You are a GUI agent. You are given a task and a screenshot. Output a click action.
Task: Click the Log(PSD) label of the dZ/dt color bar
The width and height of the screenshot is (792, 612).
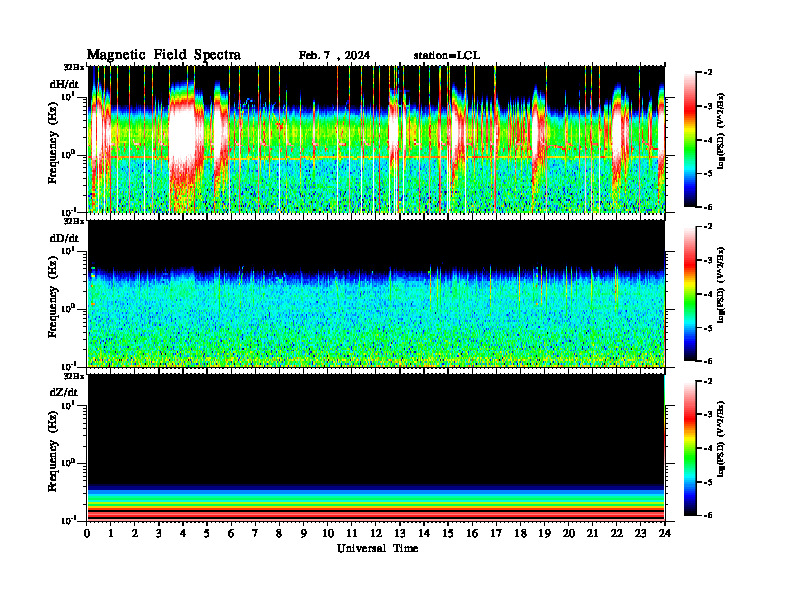[721, 440]
